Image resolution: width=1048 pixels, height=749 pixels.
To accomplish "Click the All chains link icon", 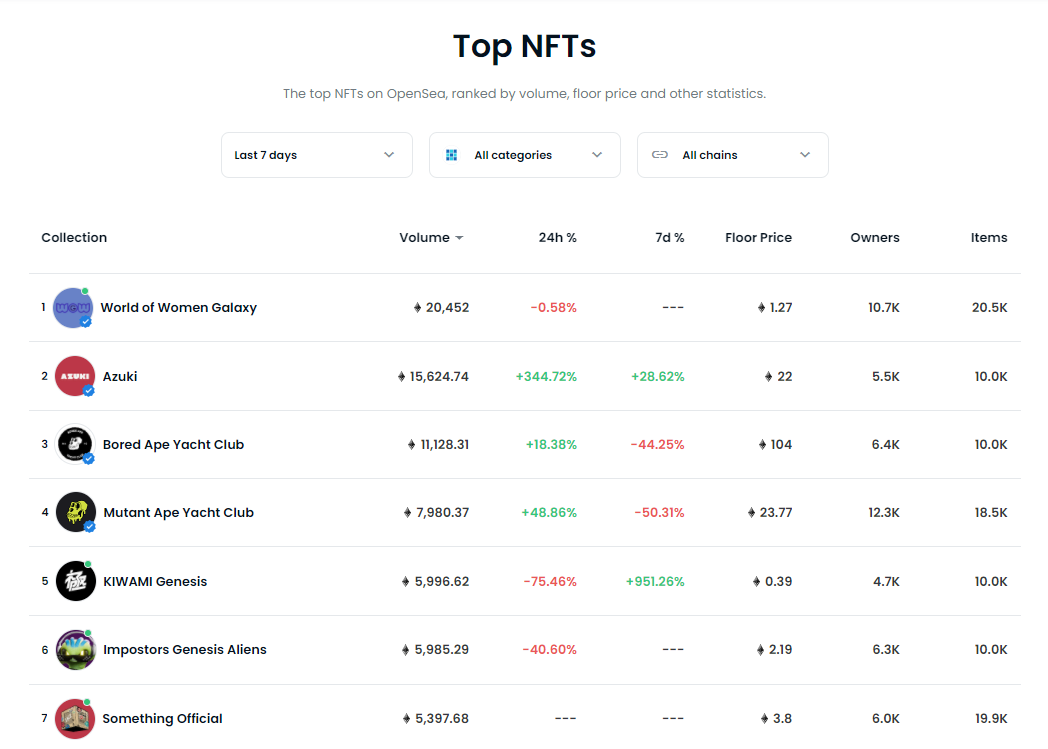I will [x=660, y=155].
